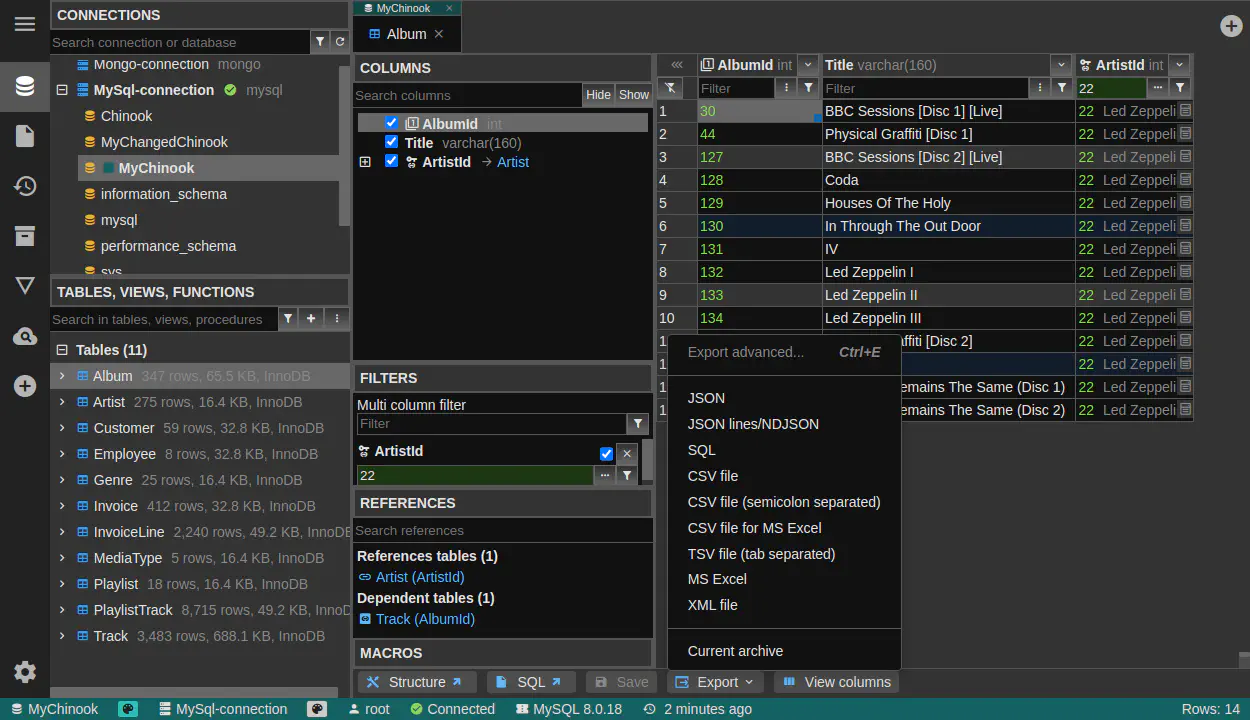Screen dimensions: 1250x720
Task: Expand the Artist table node
Action: [62, 402]
